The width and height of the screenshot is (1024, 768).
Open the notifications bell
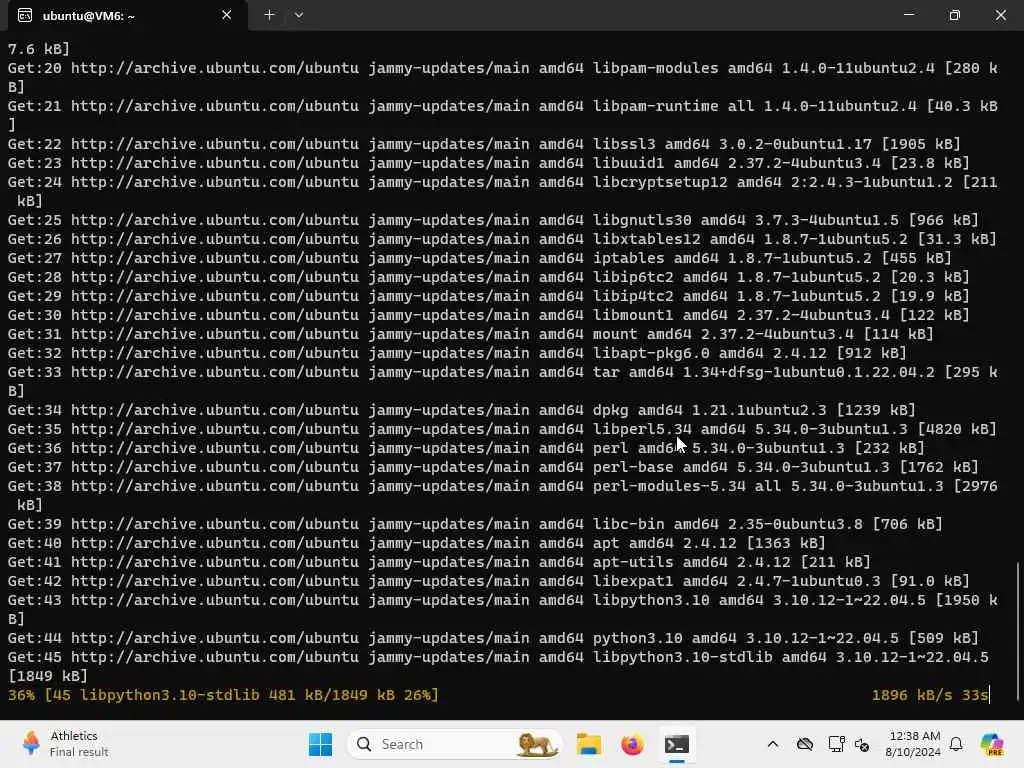[956, 744]
